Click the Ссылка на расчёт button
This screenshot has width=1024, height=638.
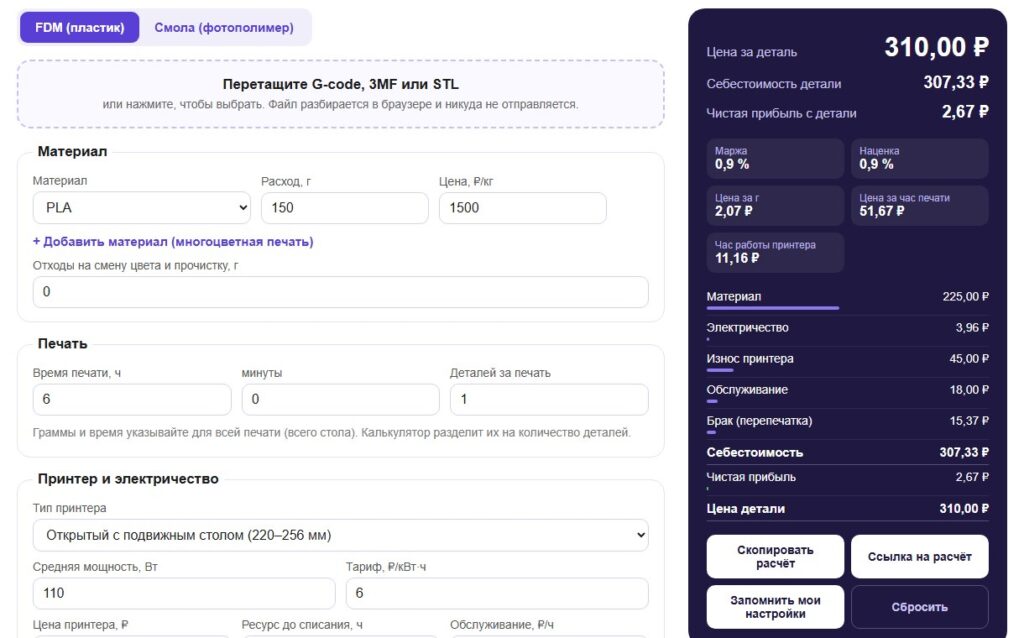(x=920, y=556)
